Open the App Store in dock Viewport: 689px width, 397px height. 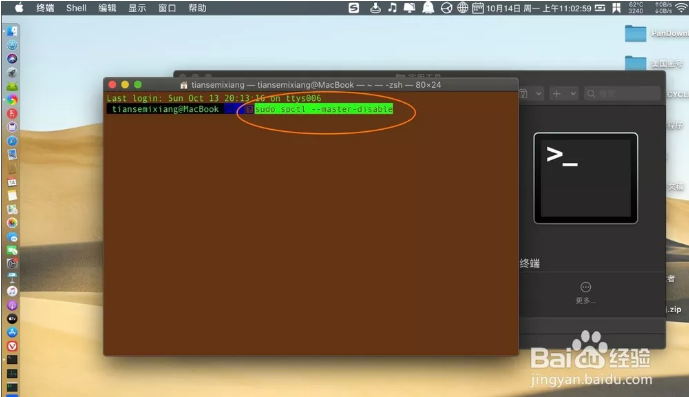(x=12, y=332)
